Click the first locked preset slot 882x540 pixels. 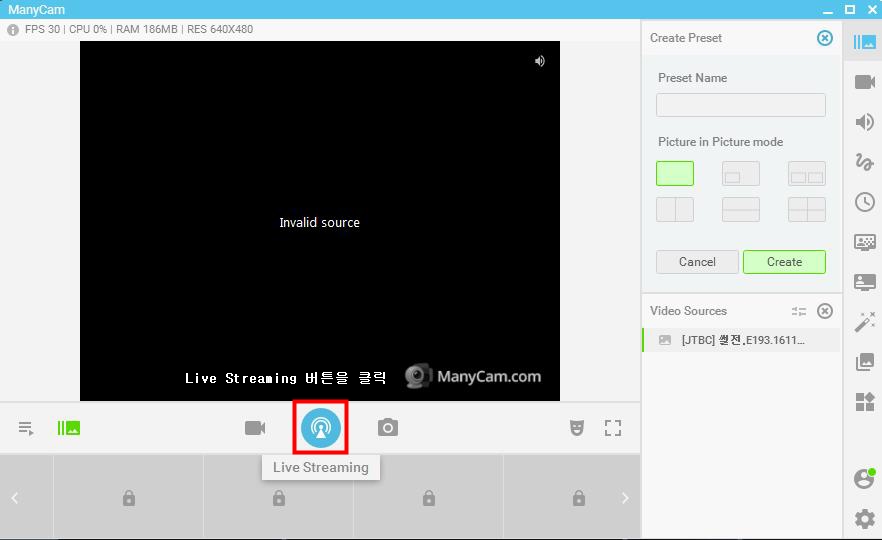pos(129,498)
